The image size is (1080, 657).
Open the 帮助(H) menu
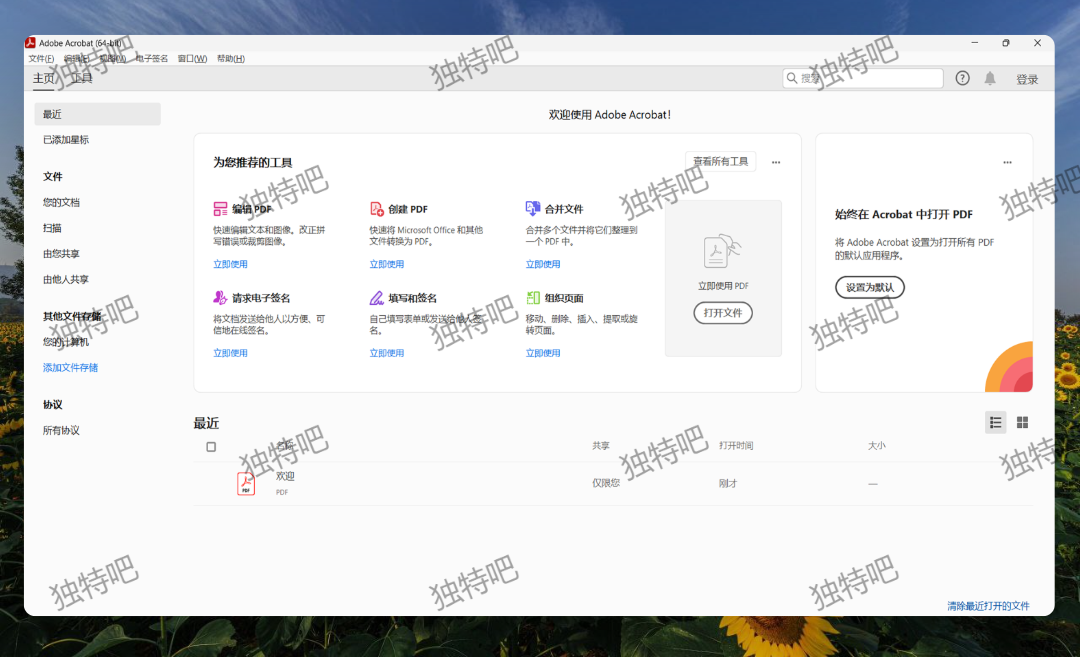tap(231, 59)
